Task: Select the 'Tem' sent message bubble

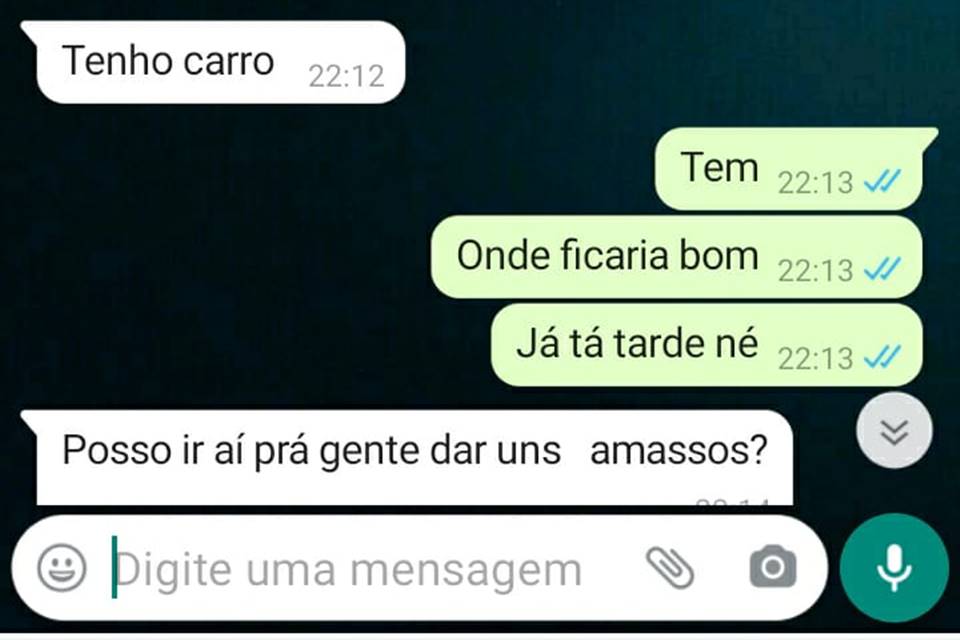Action: click(792, 168)
